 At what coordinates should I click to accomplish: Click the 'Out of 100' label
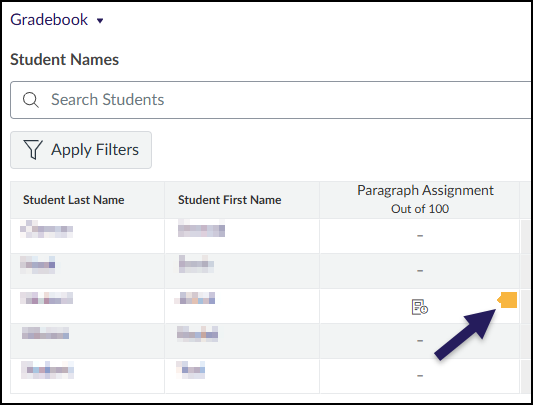coord(420,209)
